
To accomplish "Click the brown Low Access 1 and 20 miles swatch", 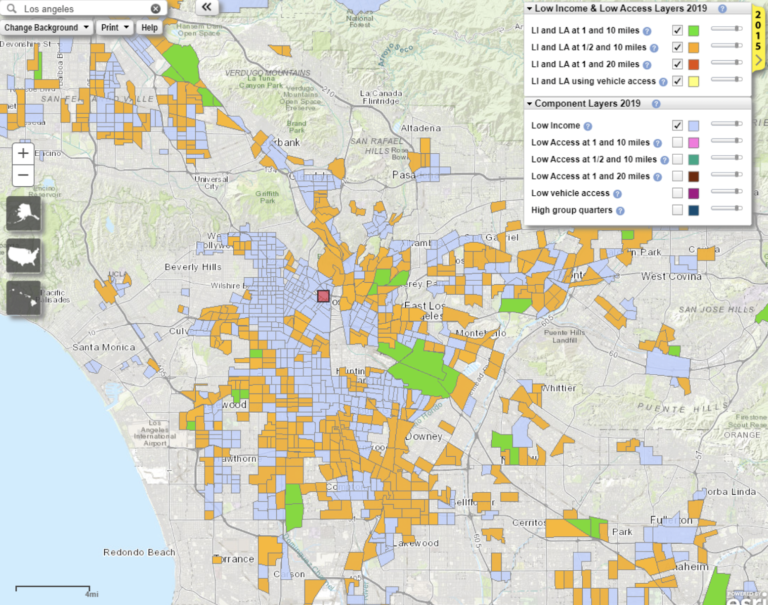I will [694, 176].
